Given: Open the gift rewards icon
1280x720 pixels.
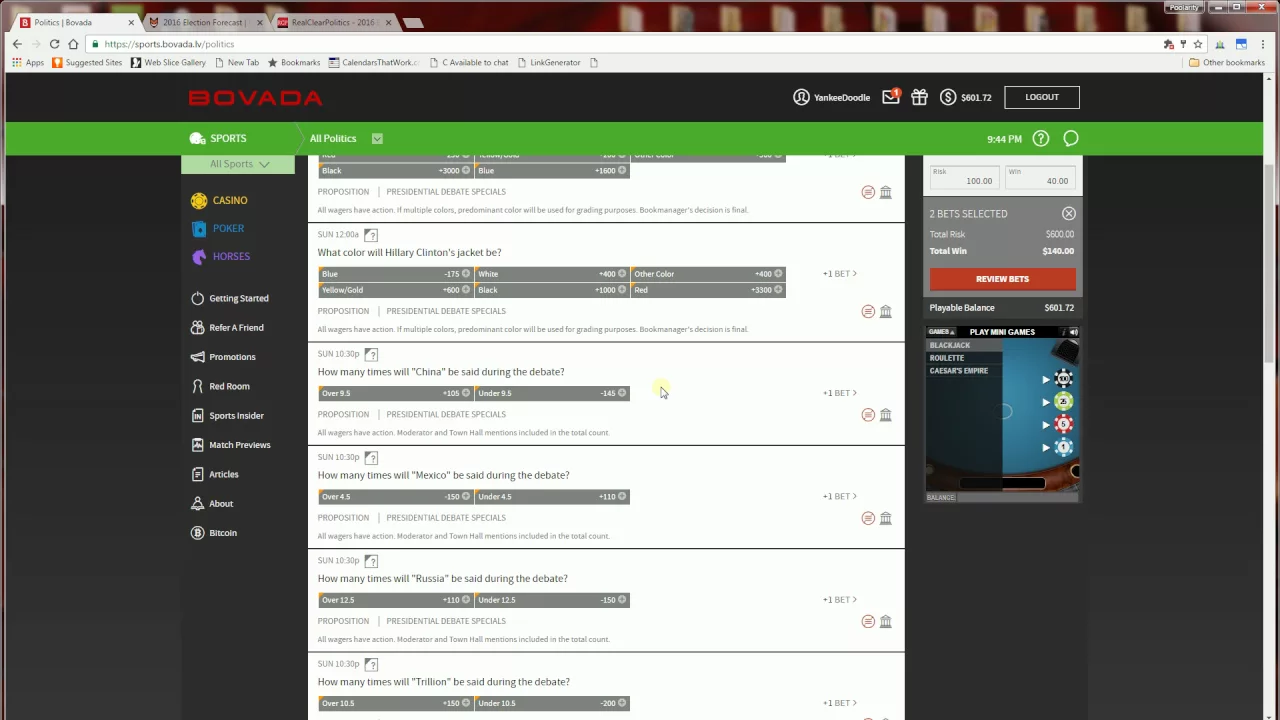Looking at the screenshot, I should pos(919,97).
